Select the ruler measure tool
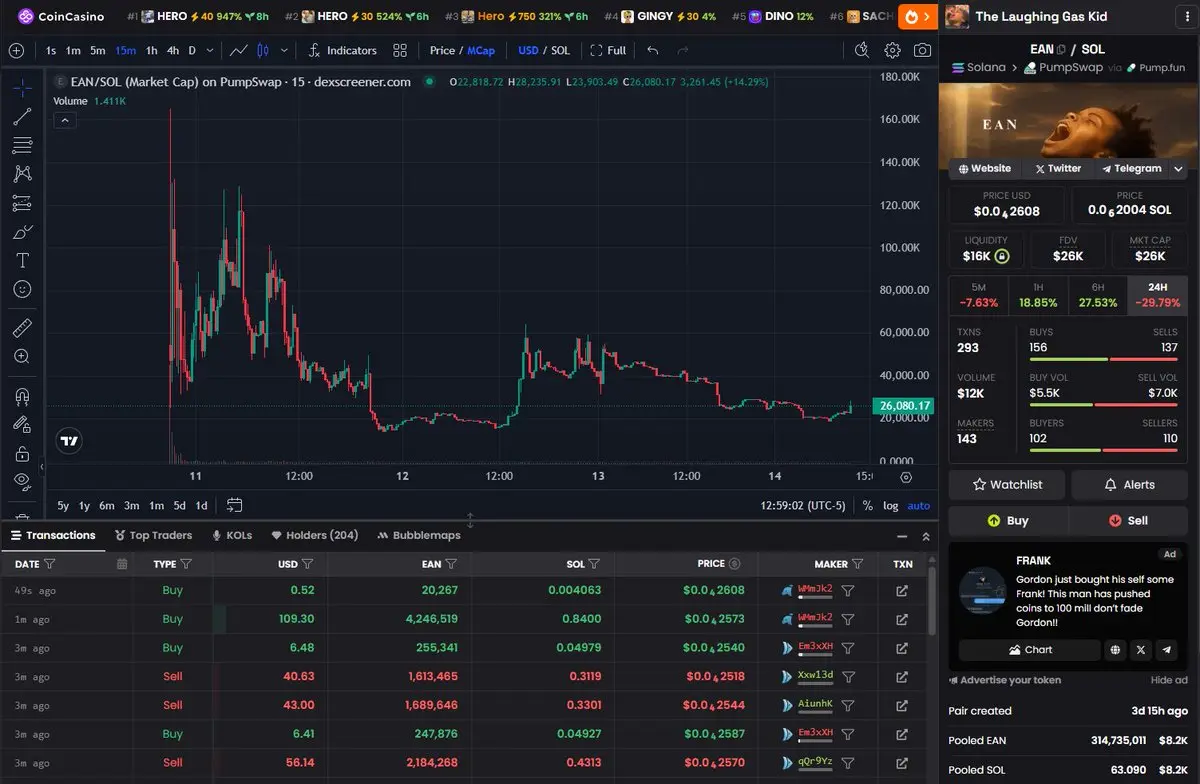 click(x=22, y=327)
